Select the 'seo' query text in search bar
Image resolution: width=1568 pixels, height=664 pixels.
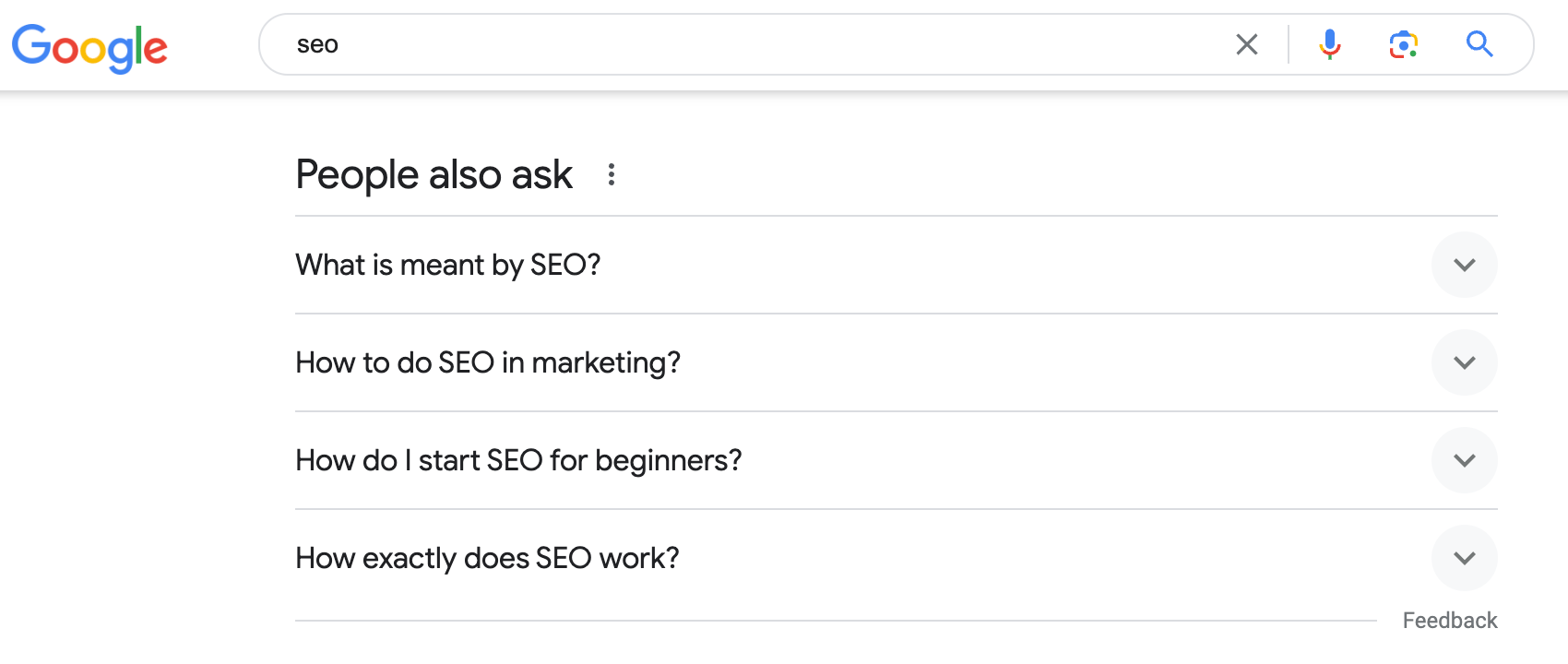click(316, 43)
